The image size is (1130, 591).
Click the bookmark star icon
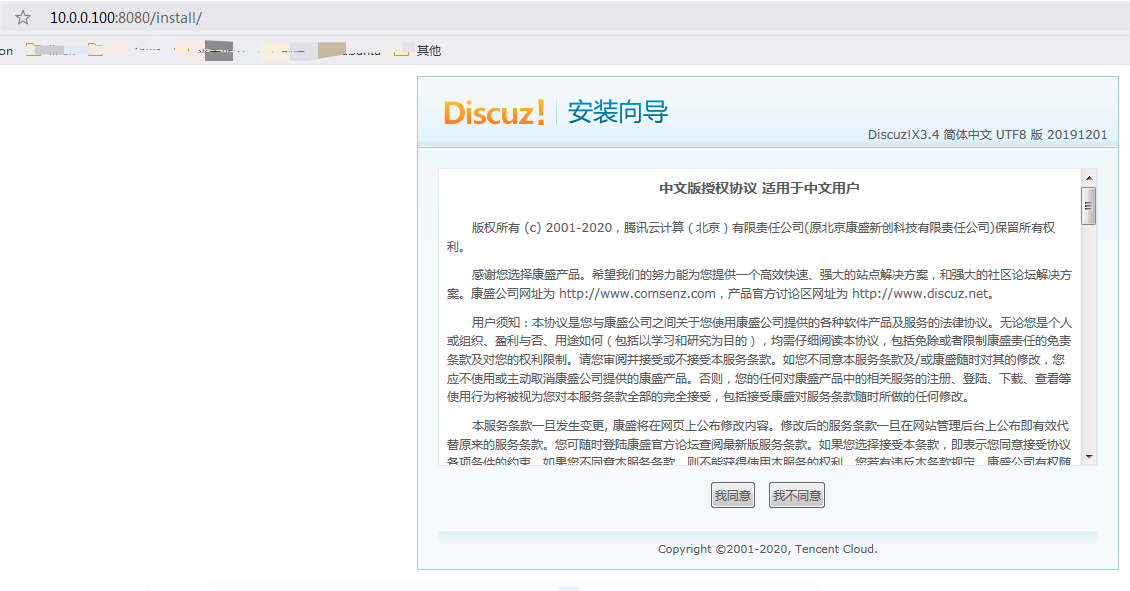pyautogui.click(x=23, y=17)
